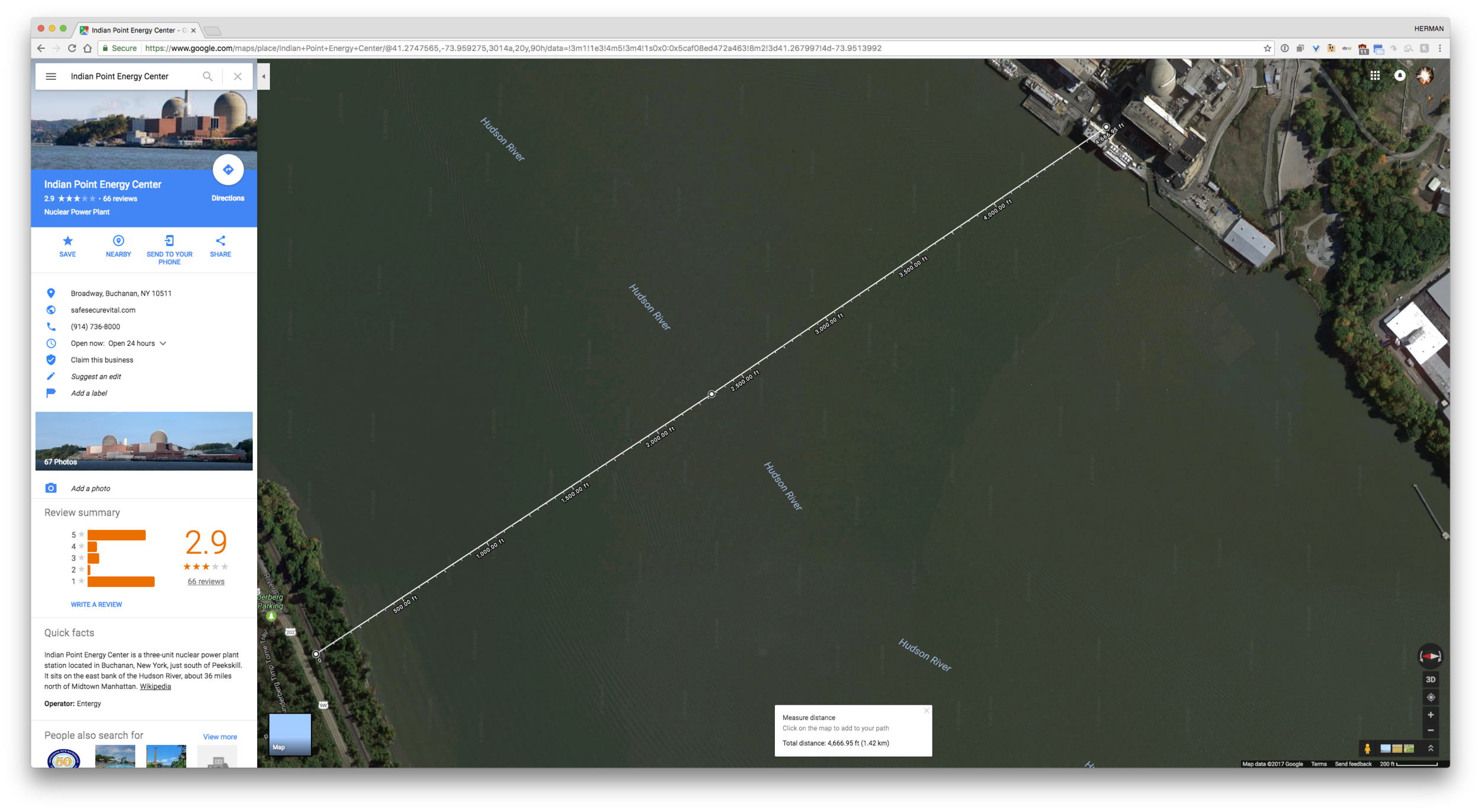Click the Show your location icon

(x=1430, y=697)
